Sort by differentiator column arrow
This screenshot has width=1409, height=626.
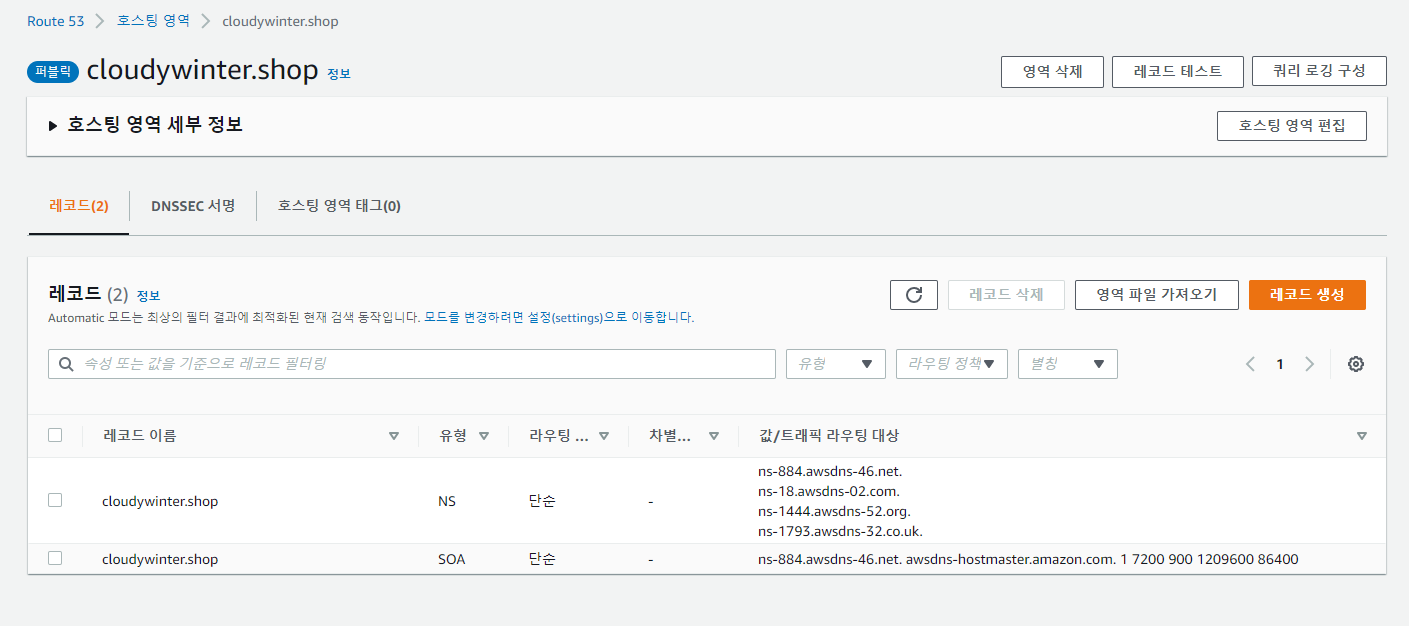pos(714,436)
